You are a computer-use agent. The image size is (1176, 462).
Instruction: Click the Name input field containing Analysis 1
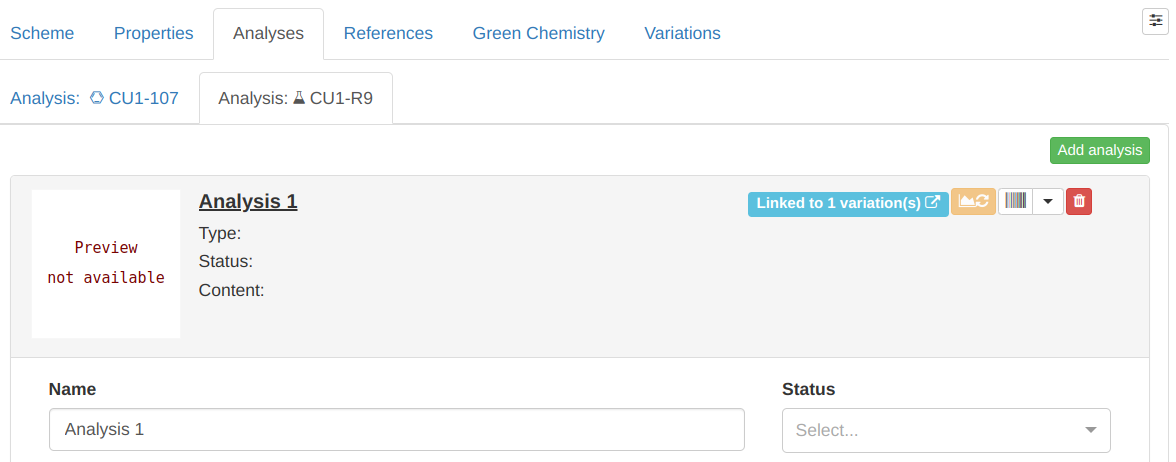click(396, 429)
